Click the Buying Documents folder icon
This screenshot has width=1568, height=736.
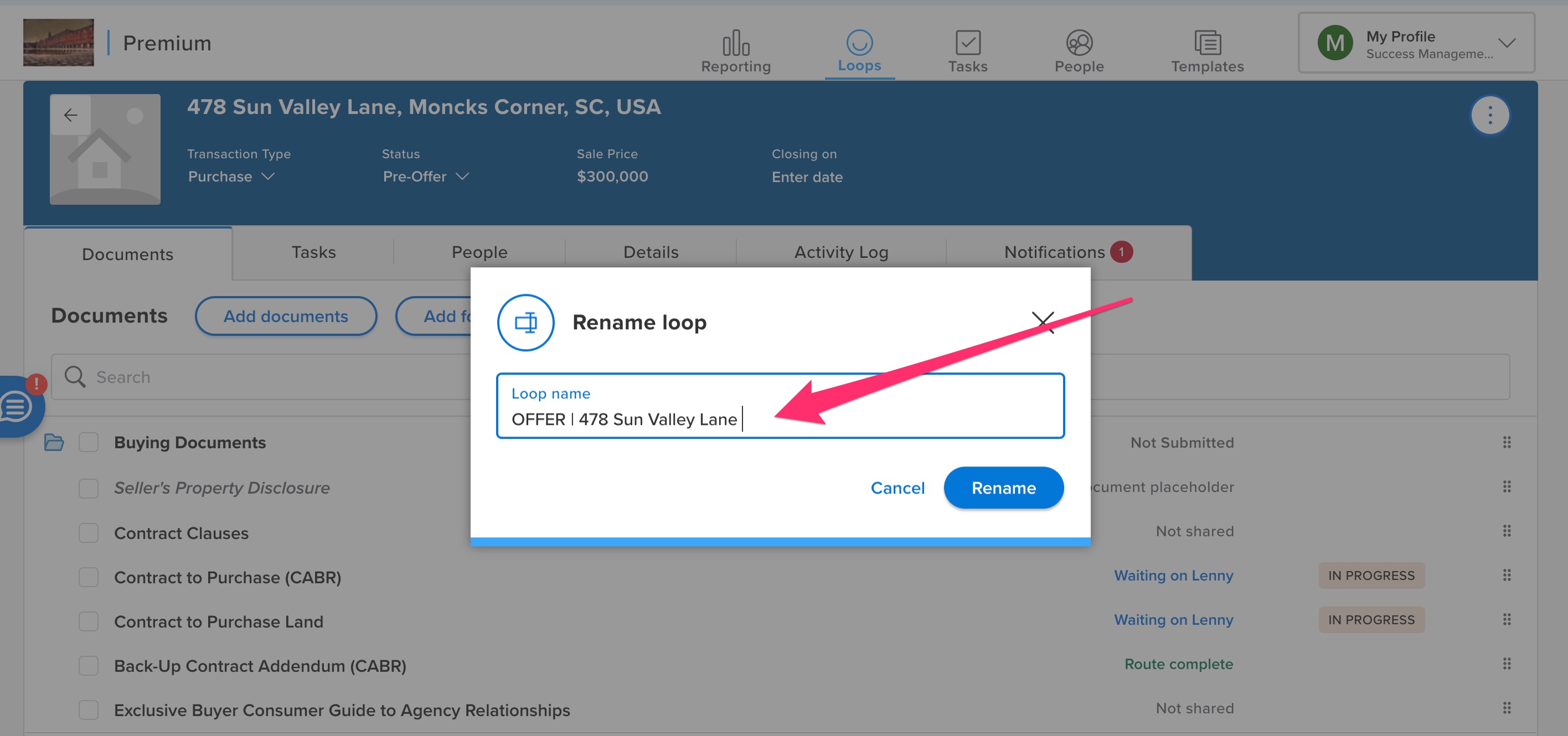click(x=54, y=442)
